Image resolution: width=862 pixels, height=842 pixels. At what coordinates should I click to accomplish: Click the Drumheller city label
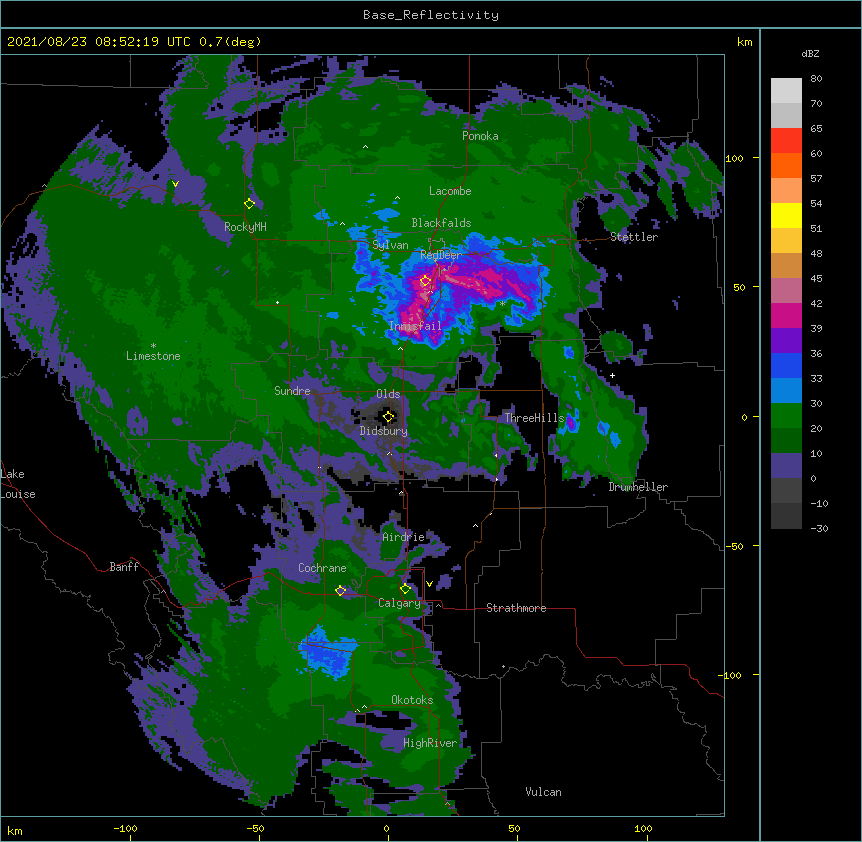638,487
